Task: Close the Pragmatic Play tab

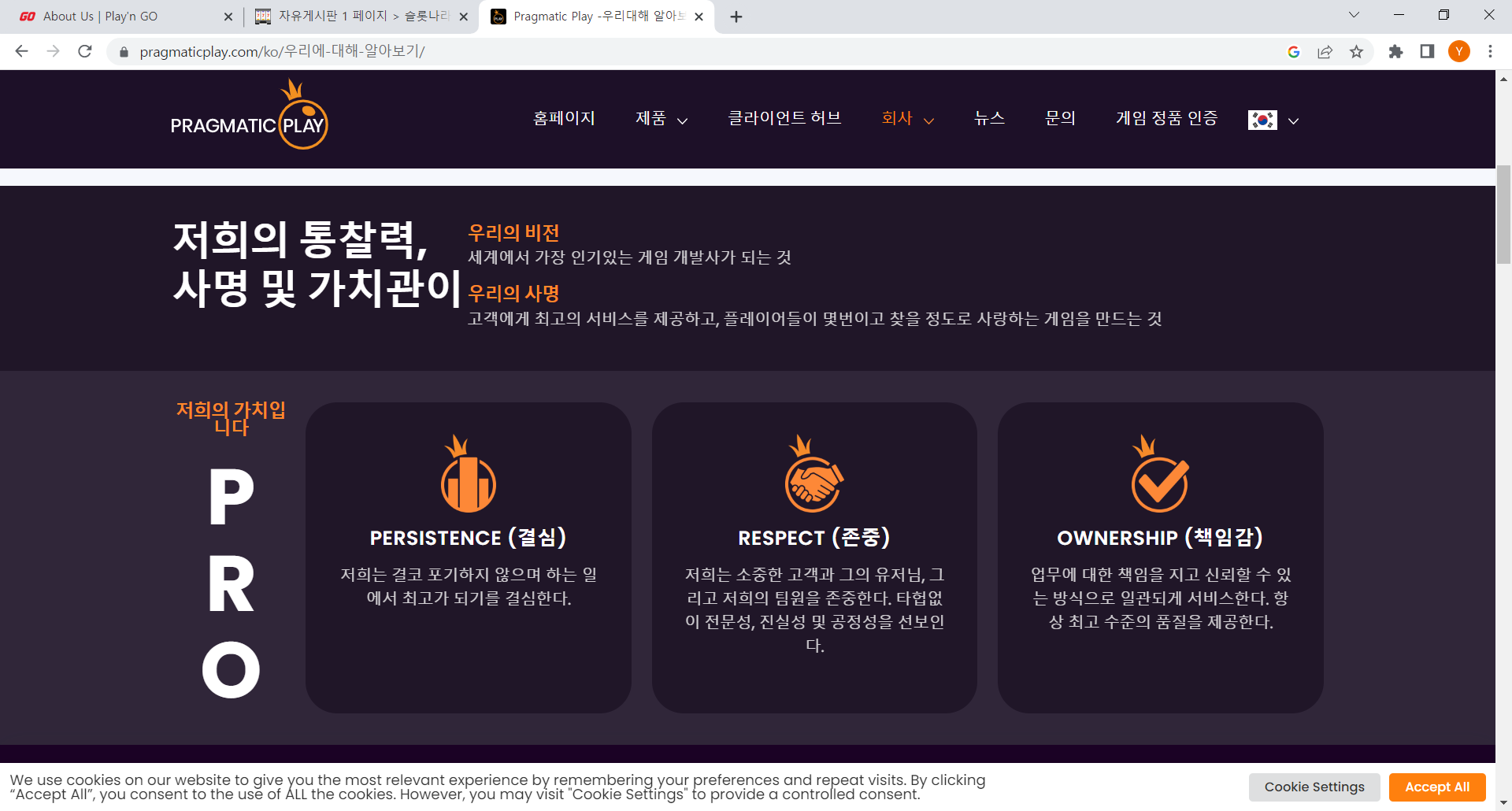Action: (x=699, y=17)
